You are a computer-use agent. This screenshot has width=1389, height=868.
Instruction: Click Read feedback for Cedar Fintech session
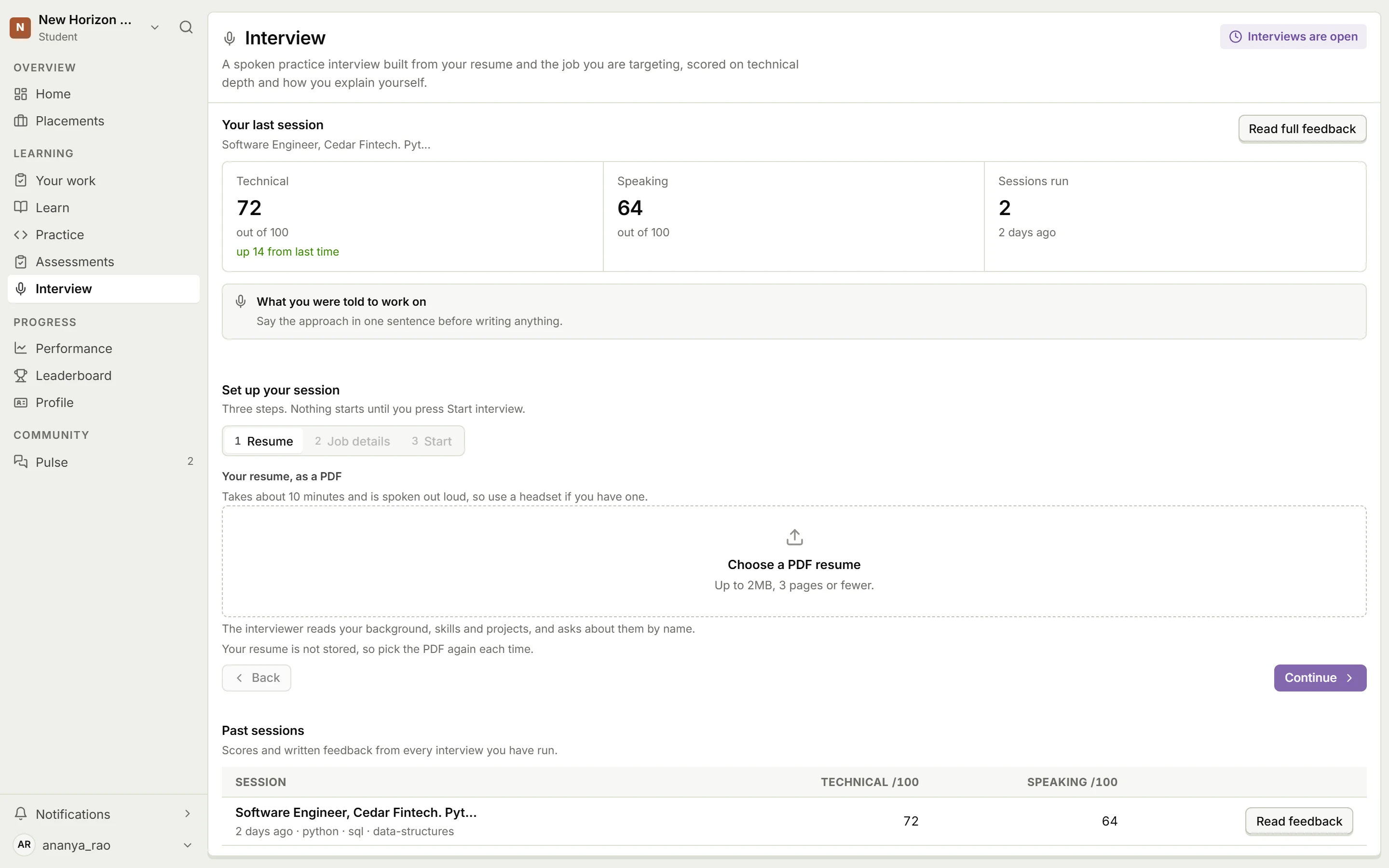point(1299,821)
